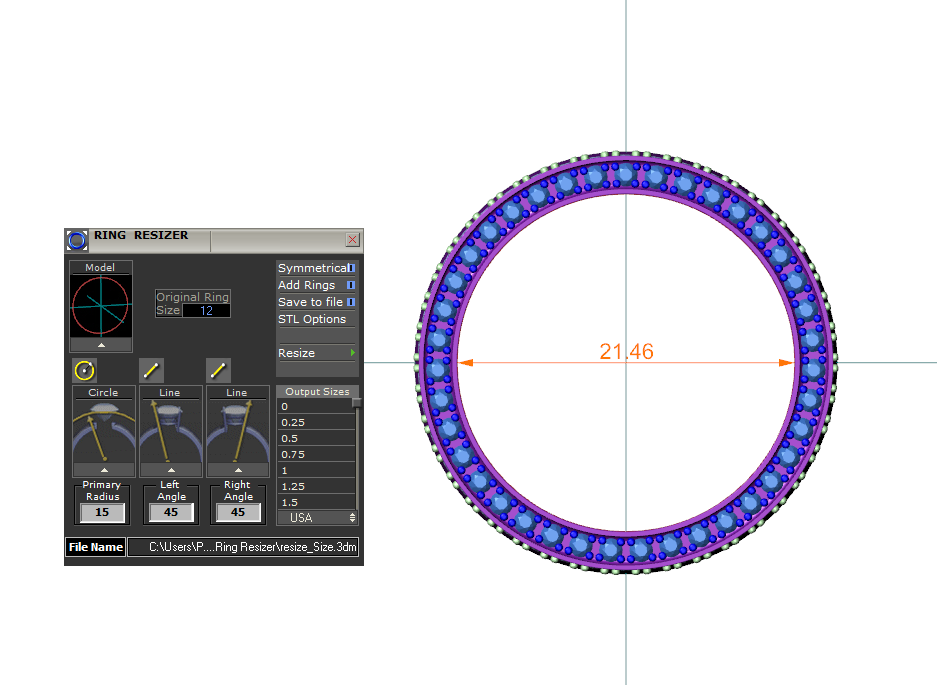Screen dimensions: 937x685
Task: Select the yellow circle curve icon
Action: (x=85, y=370)
